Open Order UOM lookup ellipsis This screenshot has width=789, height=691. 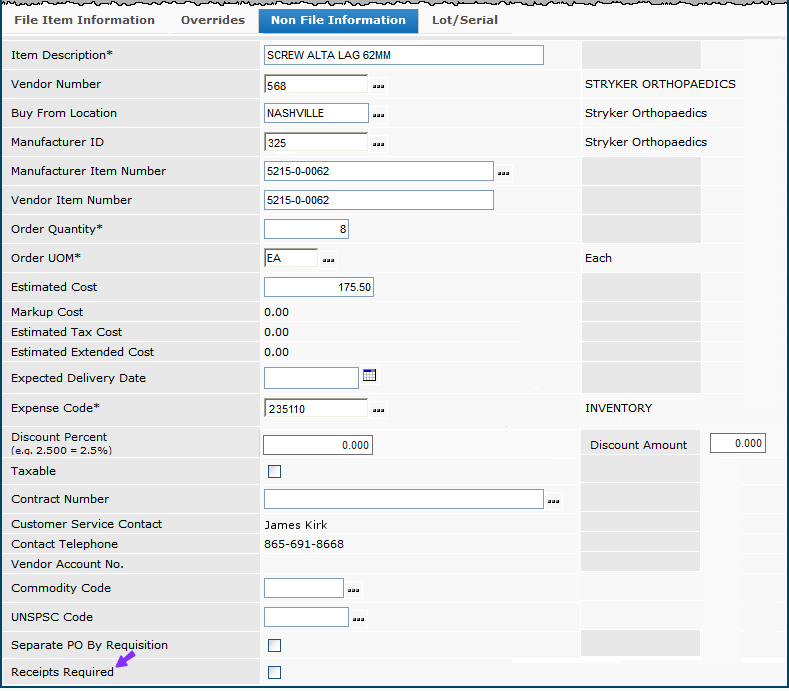[x=329, y=260]
